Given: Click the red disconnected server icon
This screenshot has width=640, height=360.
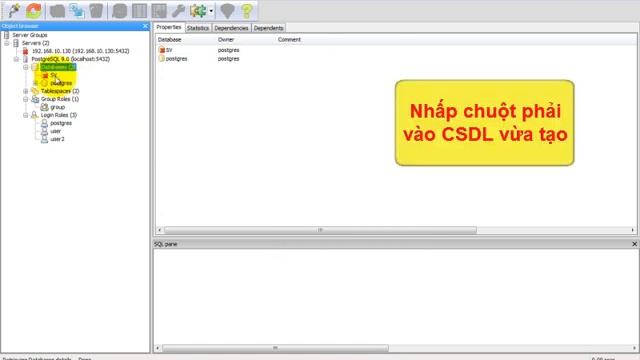Looking at the screenshot, I should pyautogui.click(x=26, y=51).
